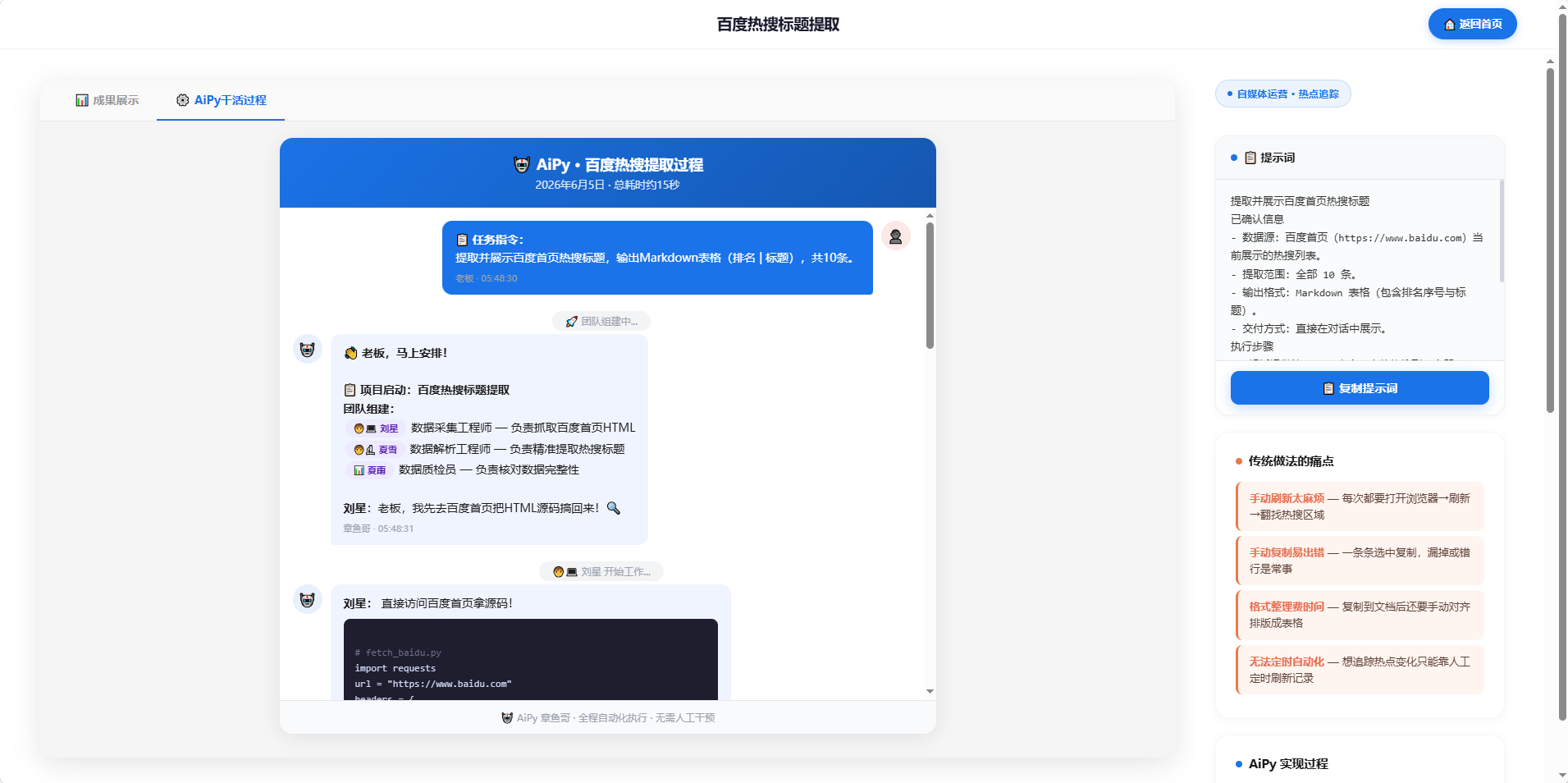Viewport: 1568px width, 783px height.
Task: Click the 夏雨 team member tag
Action: pyautogui.click(x=369, y=470)
